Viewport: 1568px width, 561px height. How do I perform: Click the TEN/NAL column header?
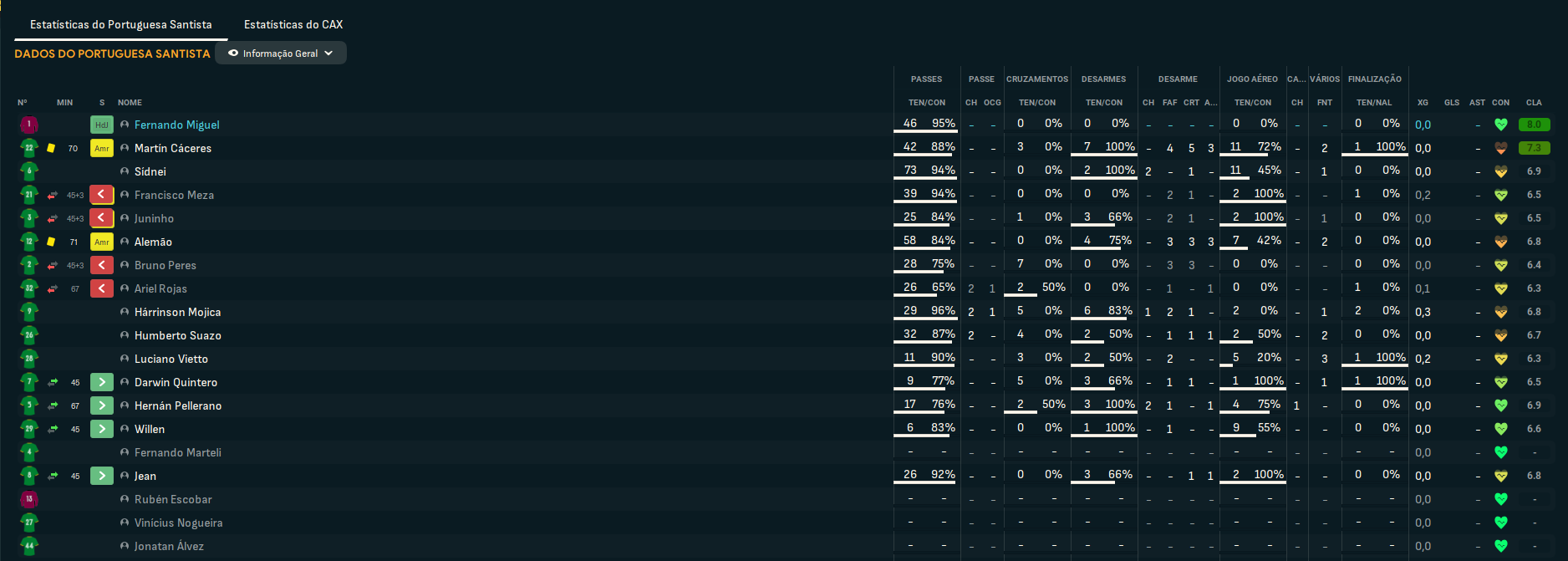1375,103
